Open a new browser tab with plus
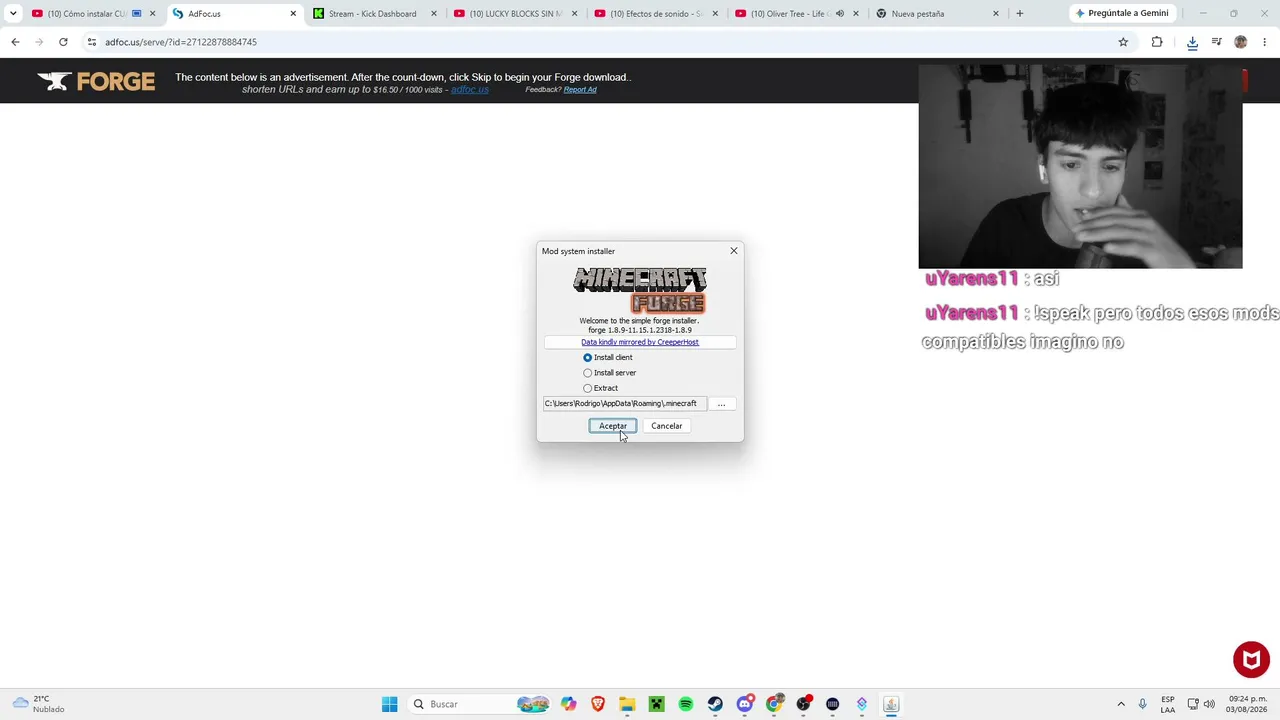The width and height of the screenshot is (1280, 720). coord(1019,14)
